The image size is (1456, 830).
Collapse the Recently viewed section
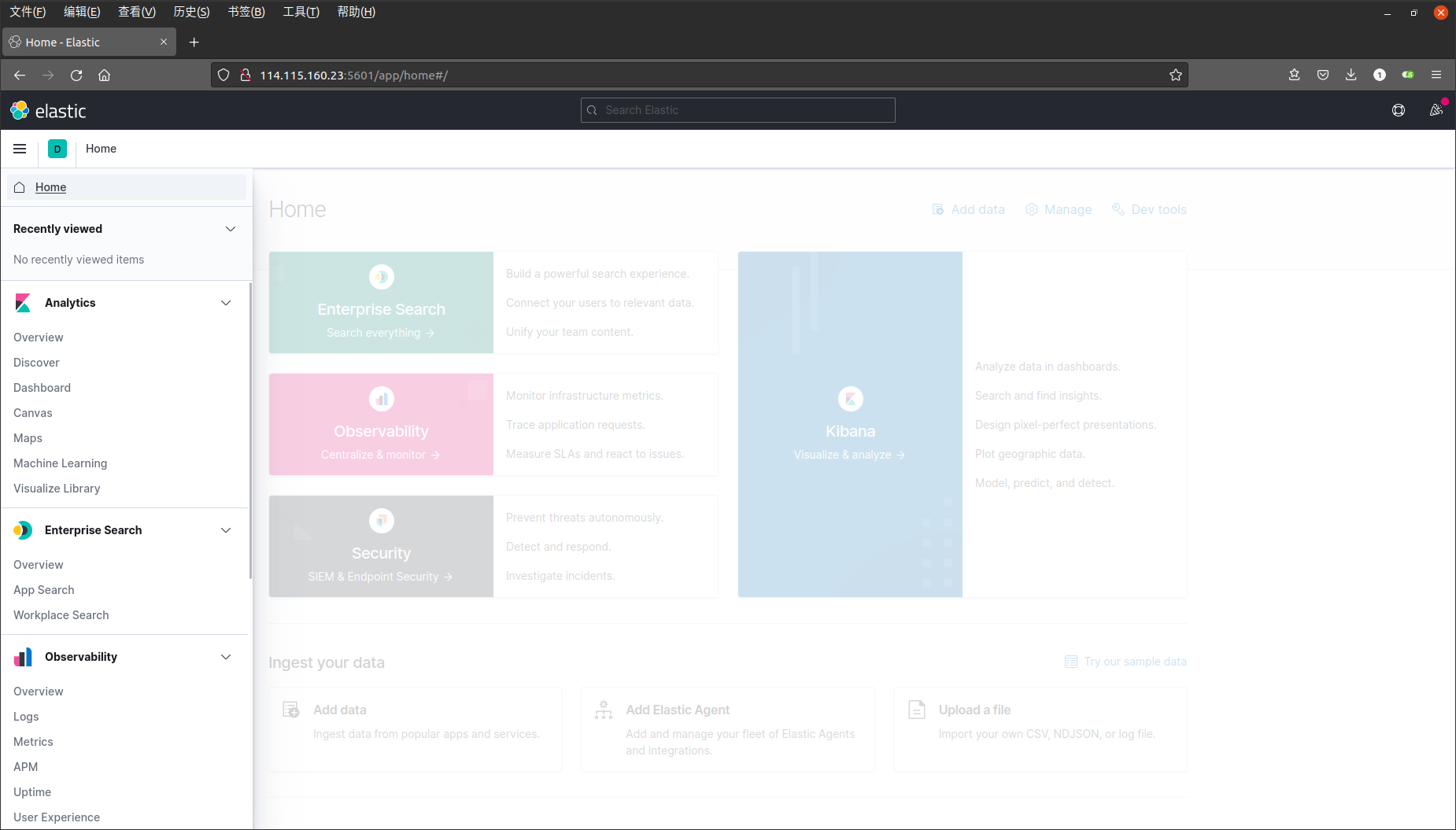[x=231, y=229]
